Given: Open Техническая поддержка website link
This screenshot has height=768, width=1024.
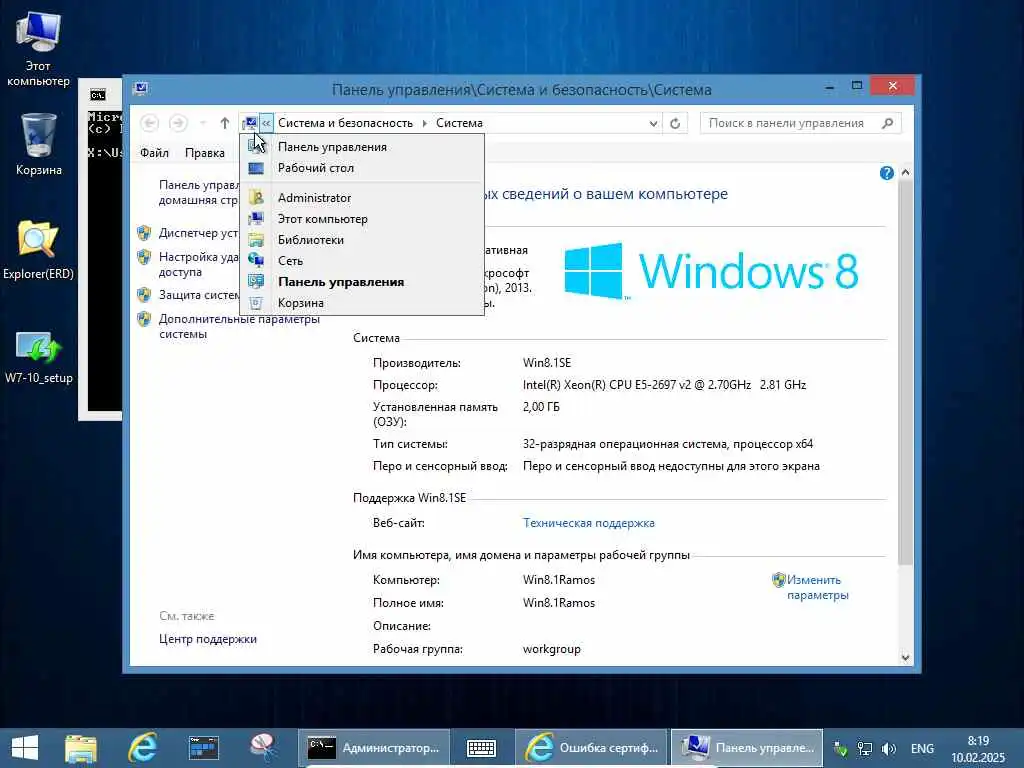Looking at the screenshot, I should (588, 522).
